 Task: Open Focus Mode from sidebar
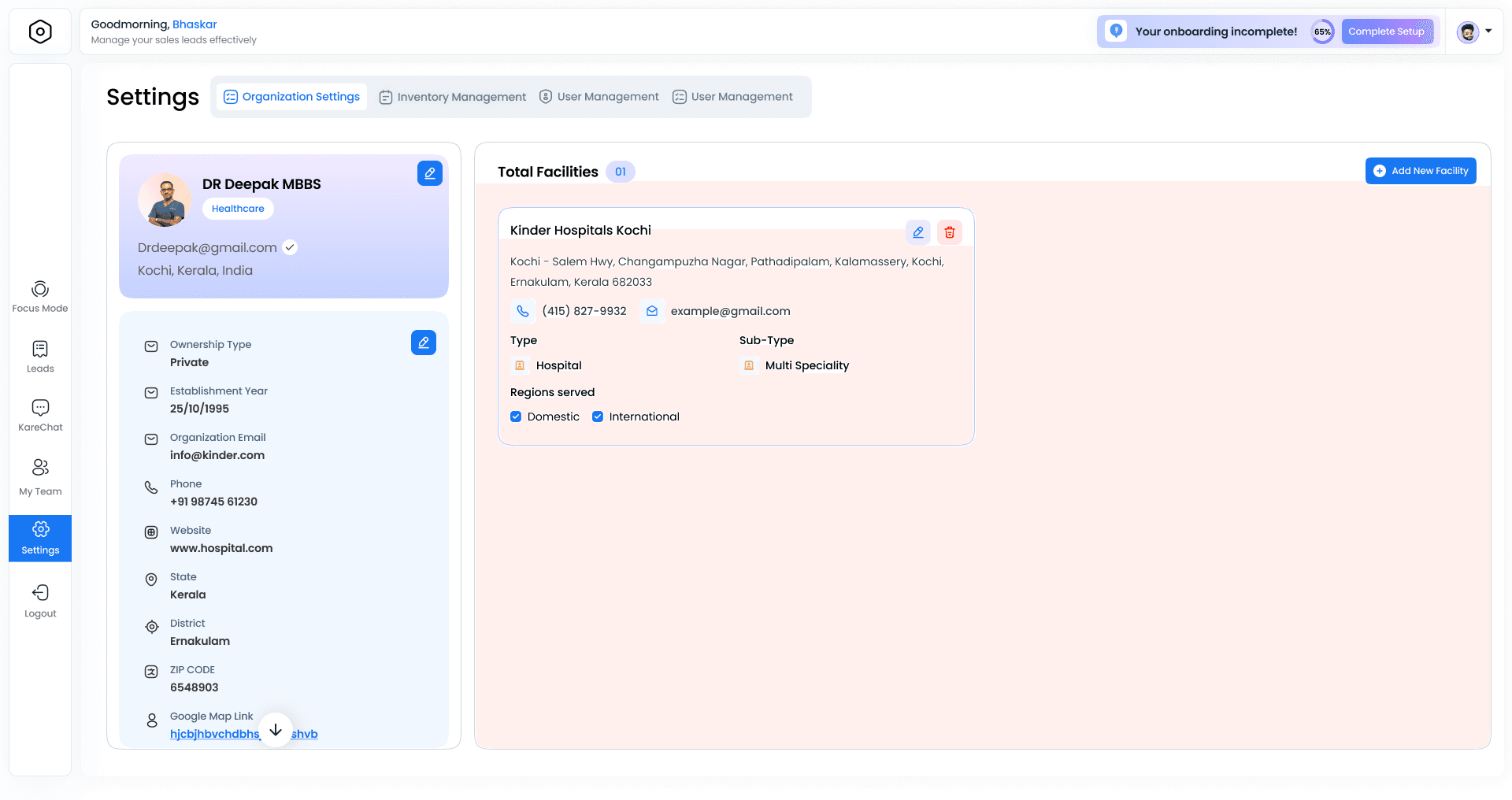coord(40,297)
